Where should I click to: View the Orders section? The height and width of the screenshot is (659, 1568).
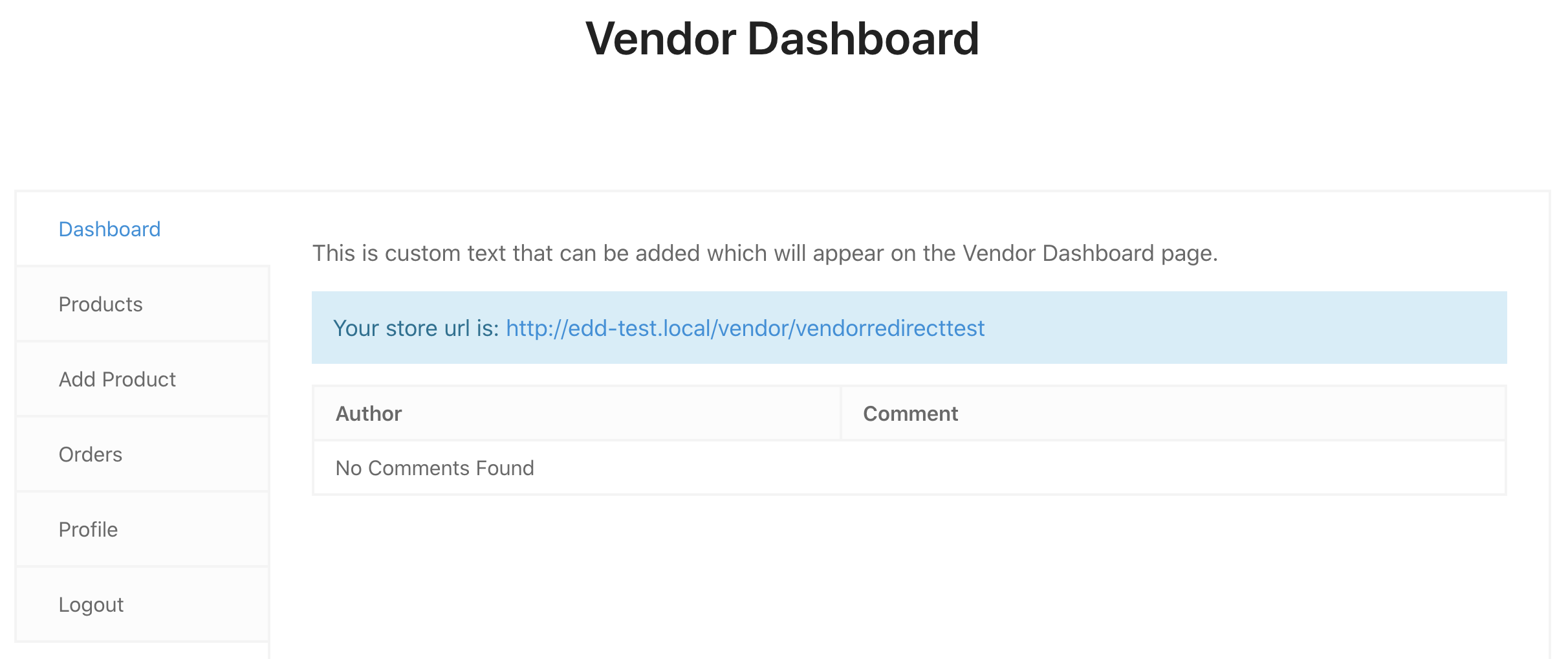(x=91, y=454)
